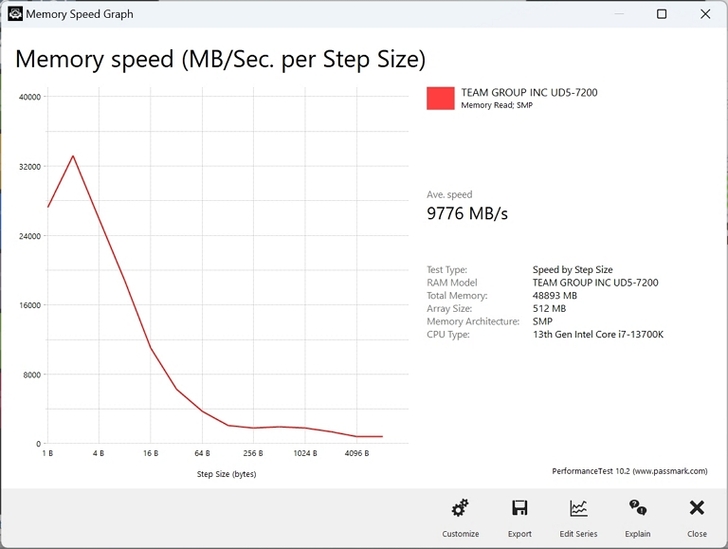Open the Customize gear icon
Viewport: 728px width, 549px height.
(460, 508)
